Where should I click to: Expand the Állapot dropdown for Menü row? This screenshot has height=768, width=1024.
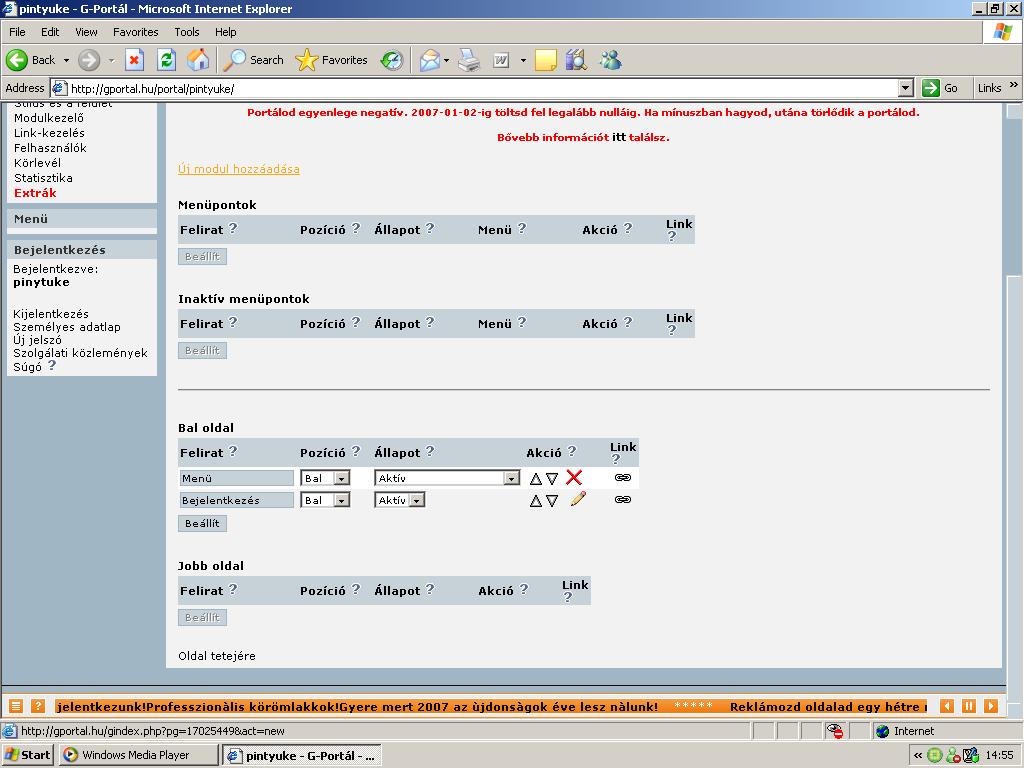click(x=511, y=479)
